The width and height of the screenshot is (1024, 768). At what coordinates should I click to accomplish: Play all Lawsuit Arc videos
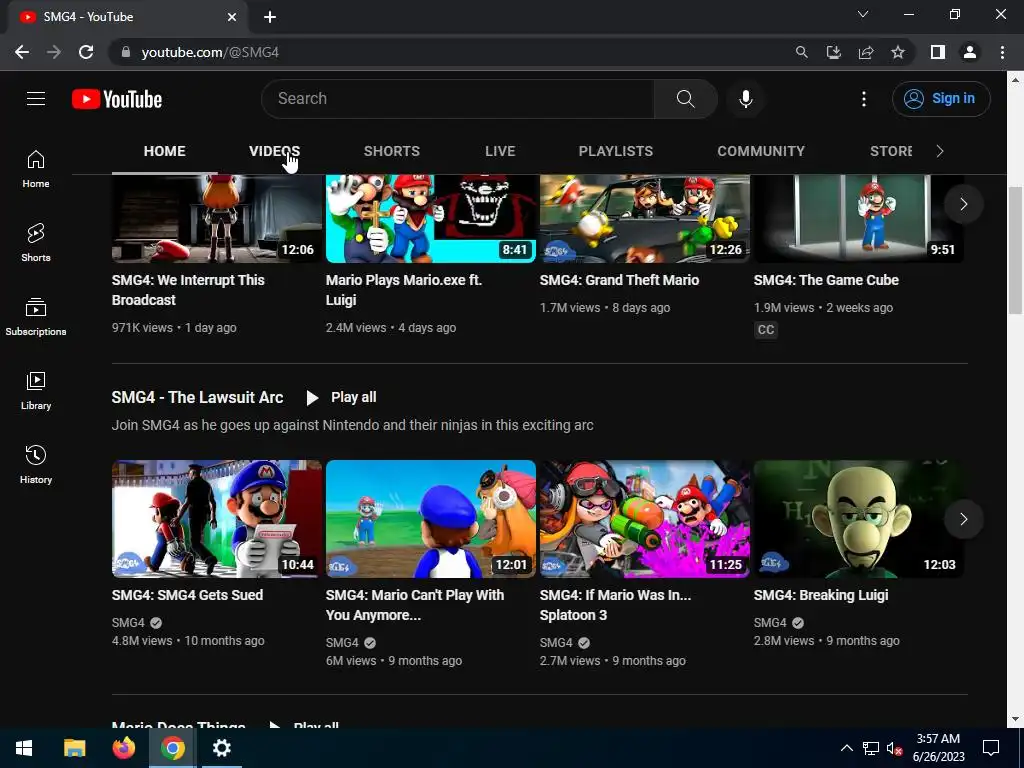(342, 398)
